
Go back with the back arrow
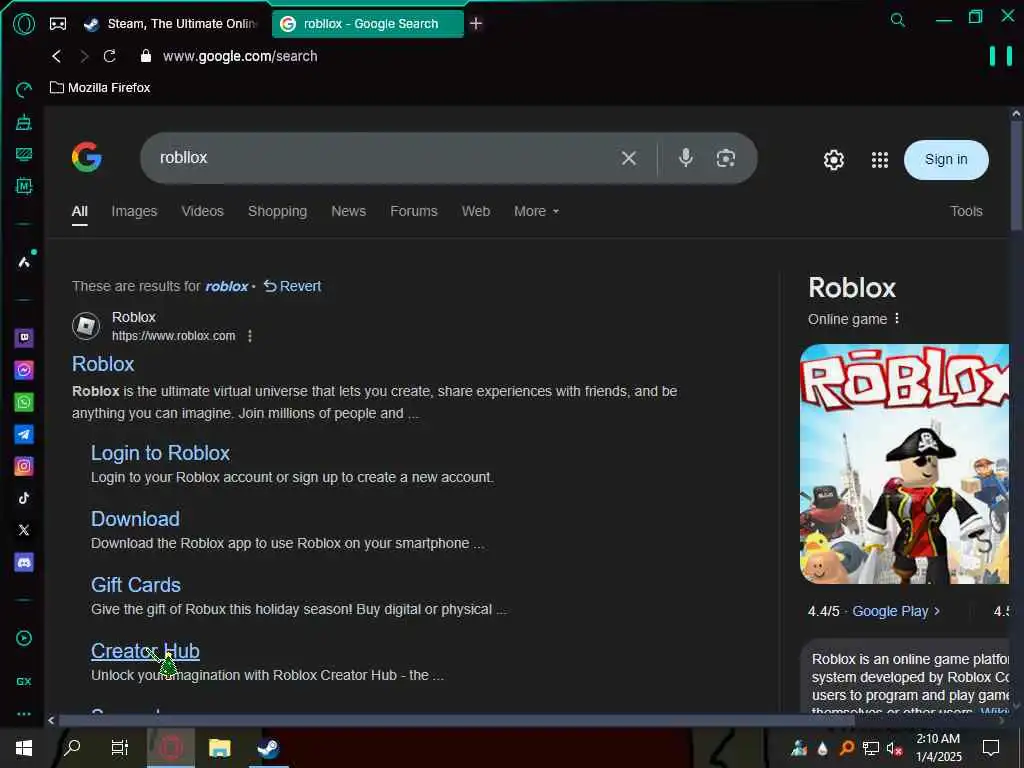point(56,56)
